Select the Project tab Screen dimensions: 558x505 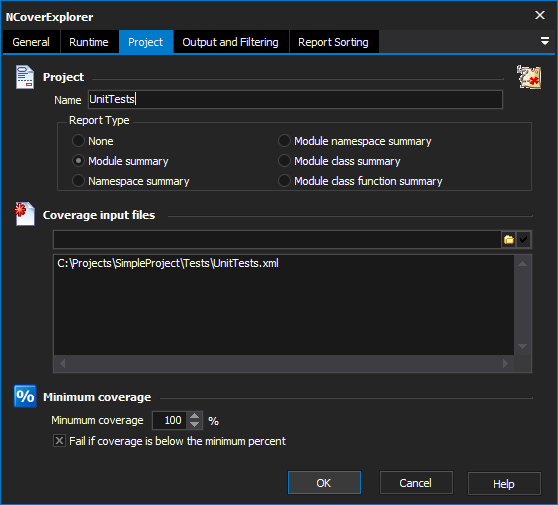click(x=146, y=42)
